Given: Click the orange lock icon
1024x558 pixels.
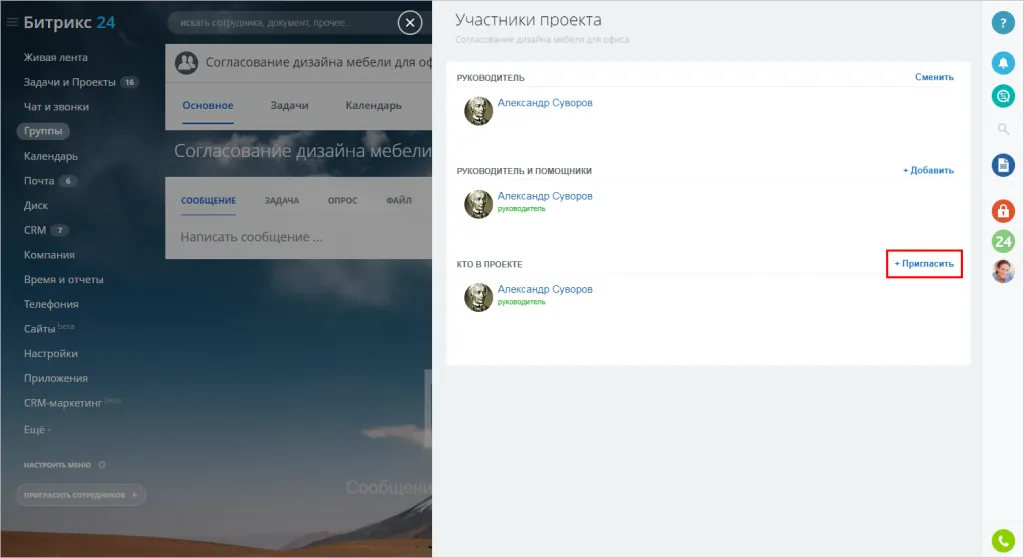Looking at the screenshot, I should [1003, 211].
